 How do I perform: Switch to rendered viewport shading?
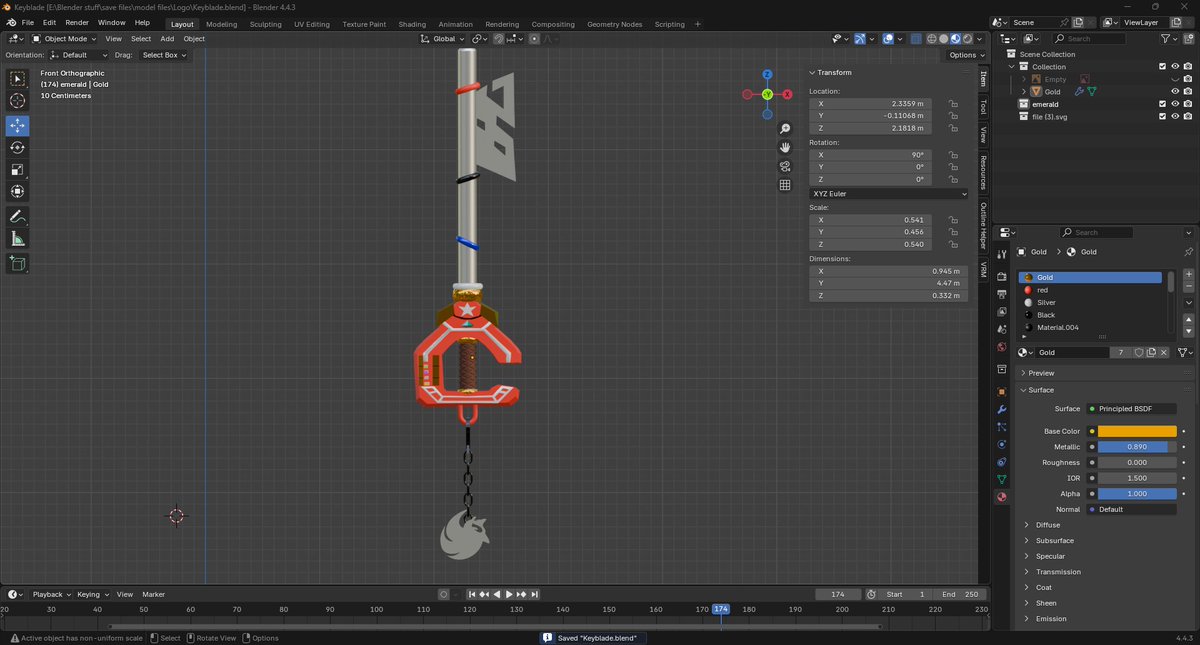(x=966, y=39)
